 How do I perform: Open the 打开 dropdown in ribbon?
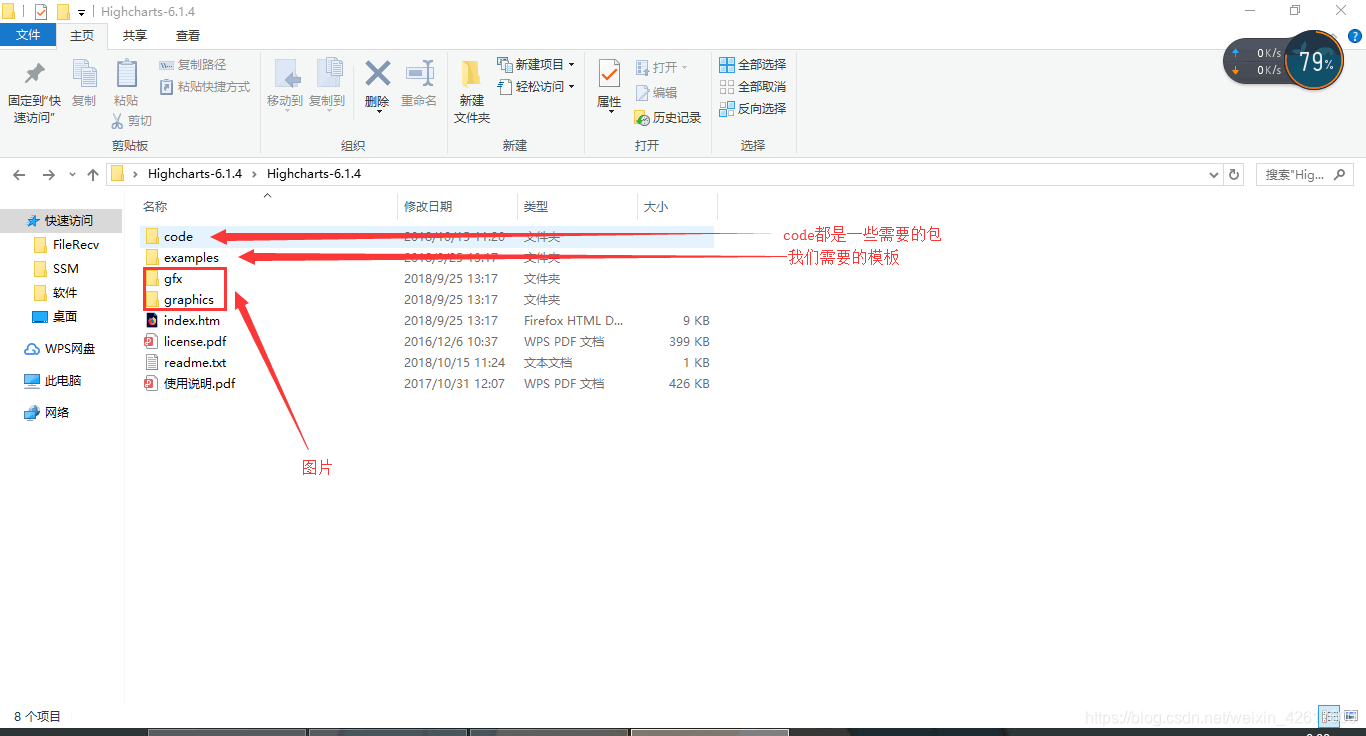pos(661,67)
